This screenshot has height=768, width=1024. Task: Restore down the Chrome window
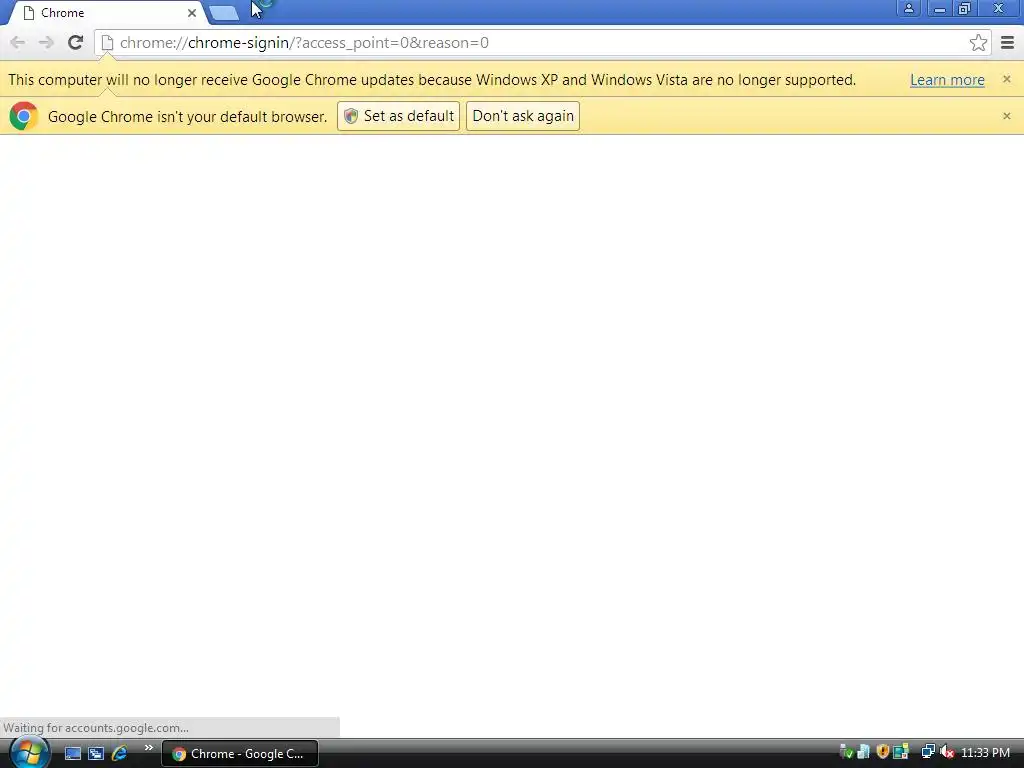coord(965,8)
